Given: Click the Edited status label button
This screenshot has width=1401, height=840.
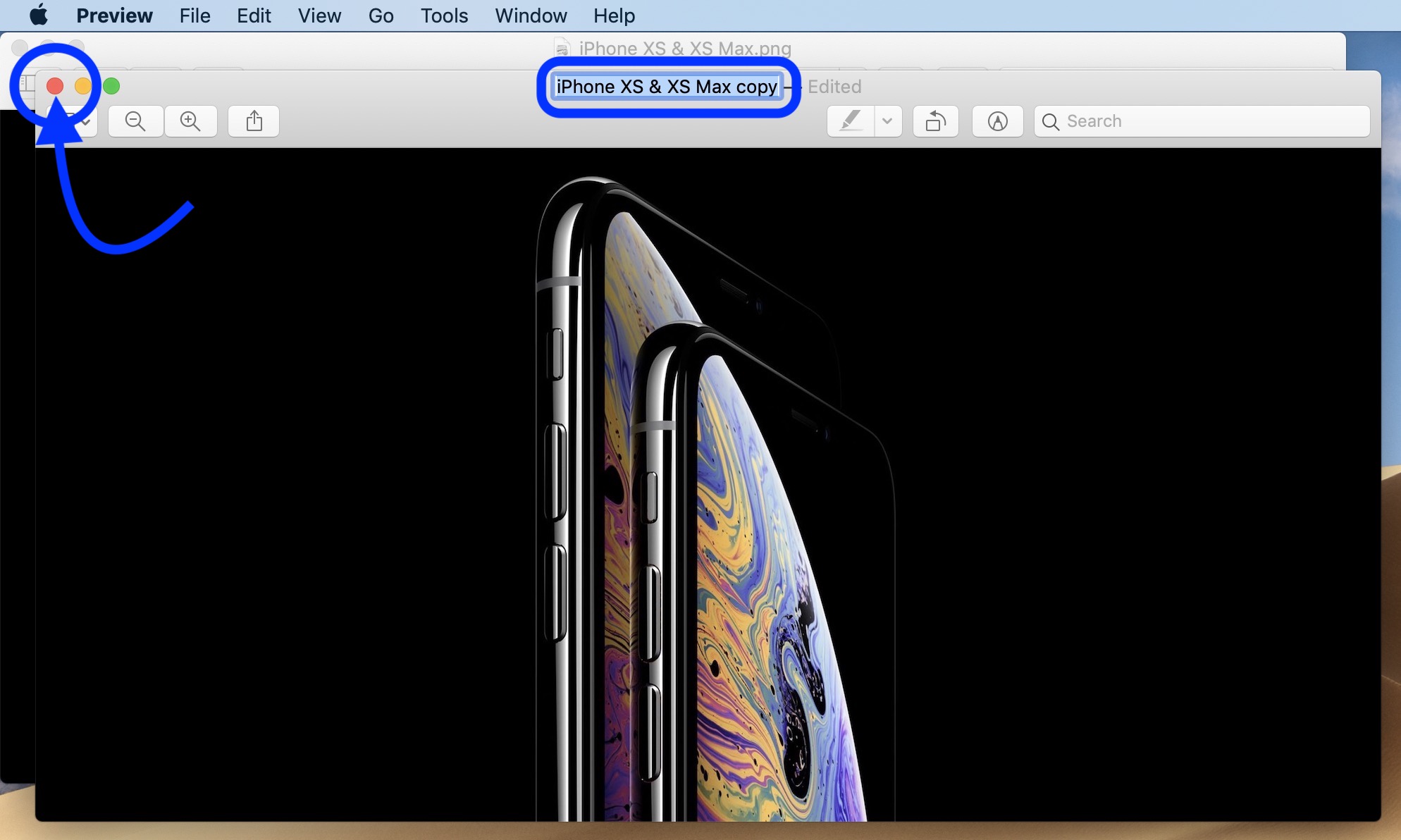Looking at the screenshot, I should 834,86.
